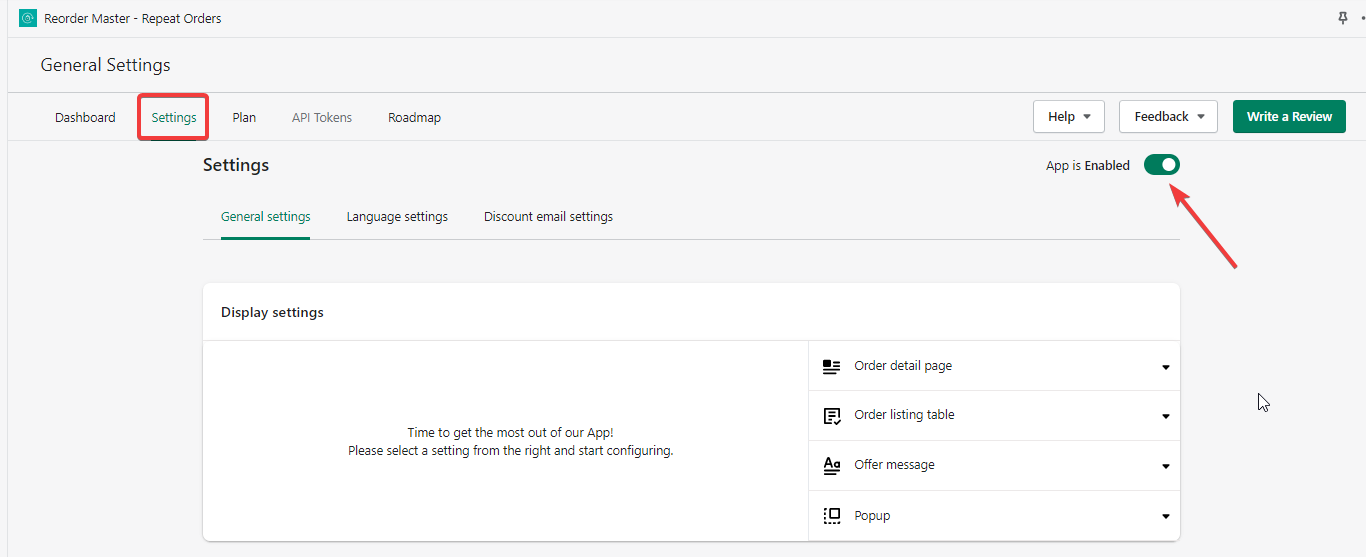
Task: Click the Order listing table icon
Action: point(831,416)
